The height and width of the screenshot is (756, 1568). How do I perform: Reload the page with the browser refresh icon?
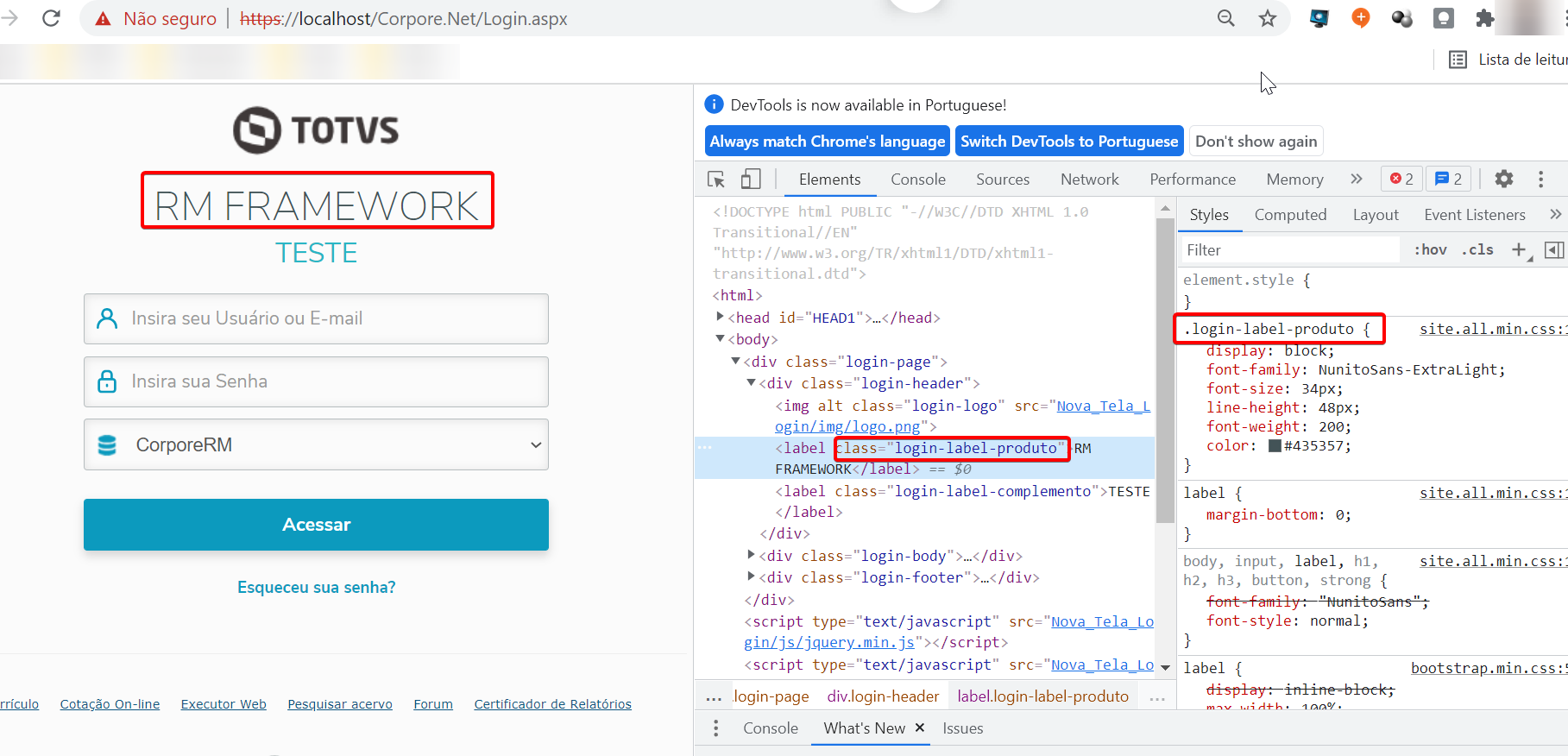coord(51,18)
